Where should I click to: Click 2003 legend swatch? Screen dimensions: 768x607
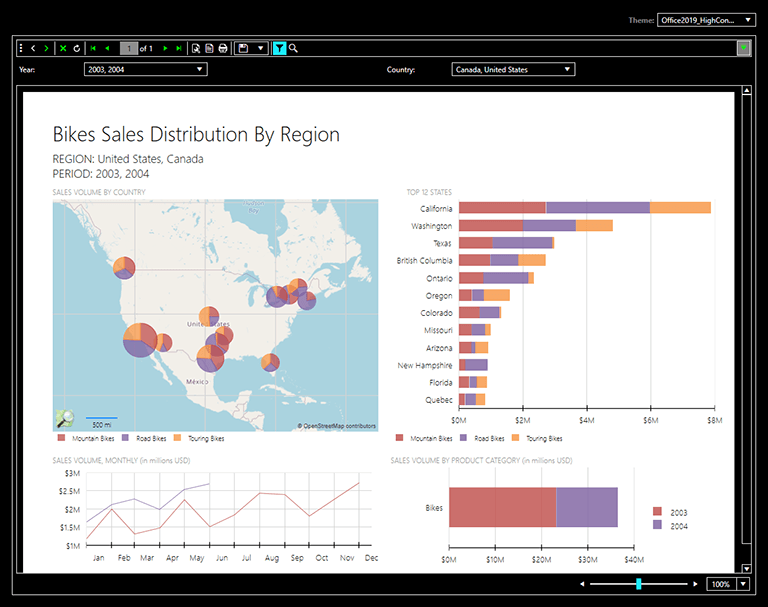pyautogui.click(x=657, y=511)
